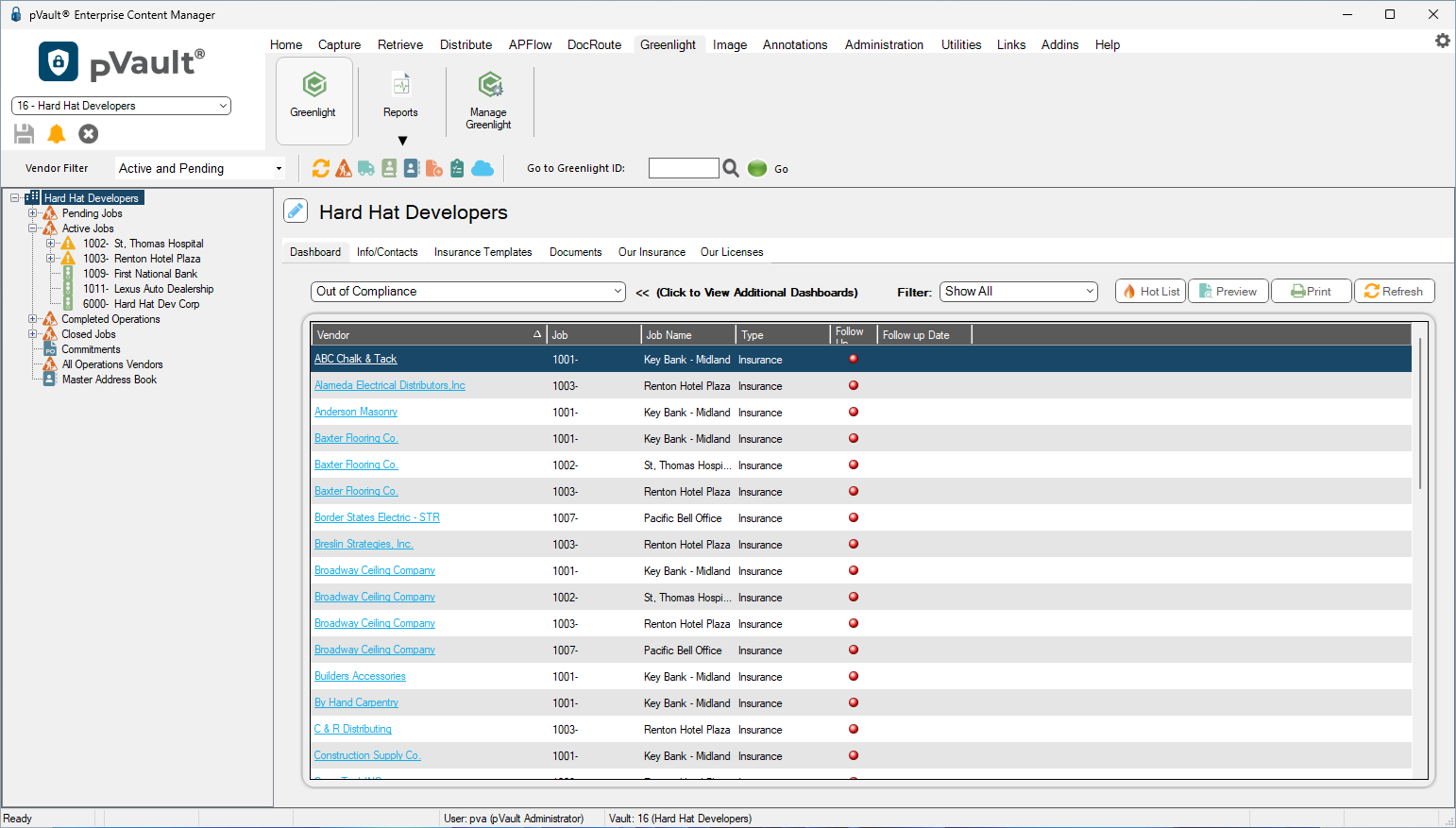Click the orange refresh arrows toolbar icon
The image size is (1456, 828).
click(321, 168)
